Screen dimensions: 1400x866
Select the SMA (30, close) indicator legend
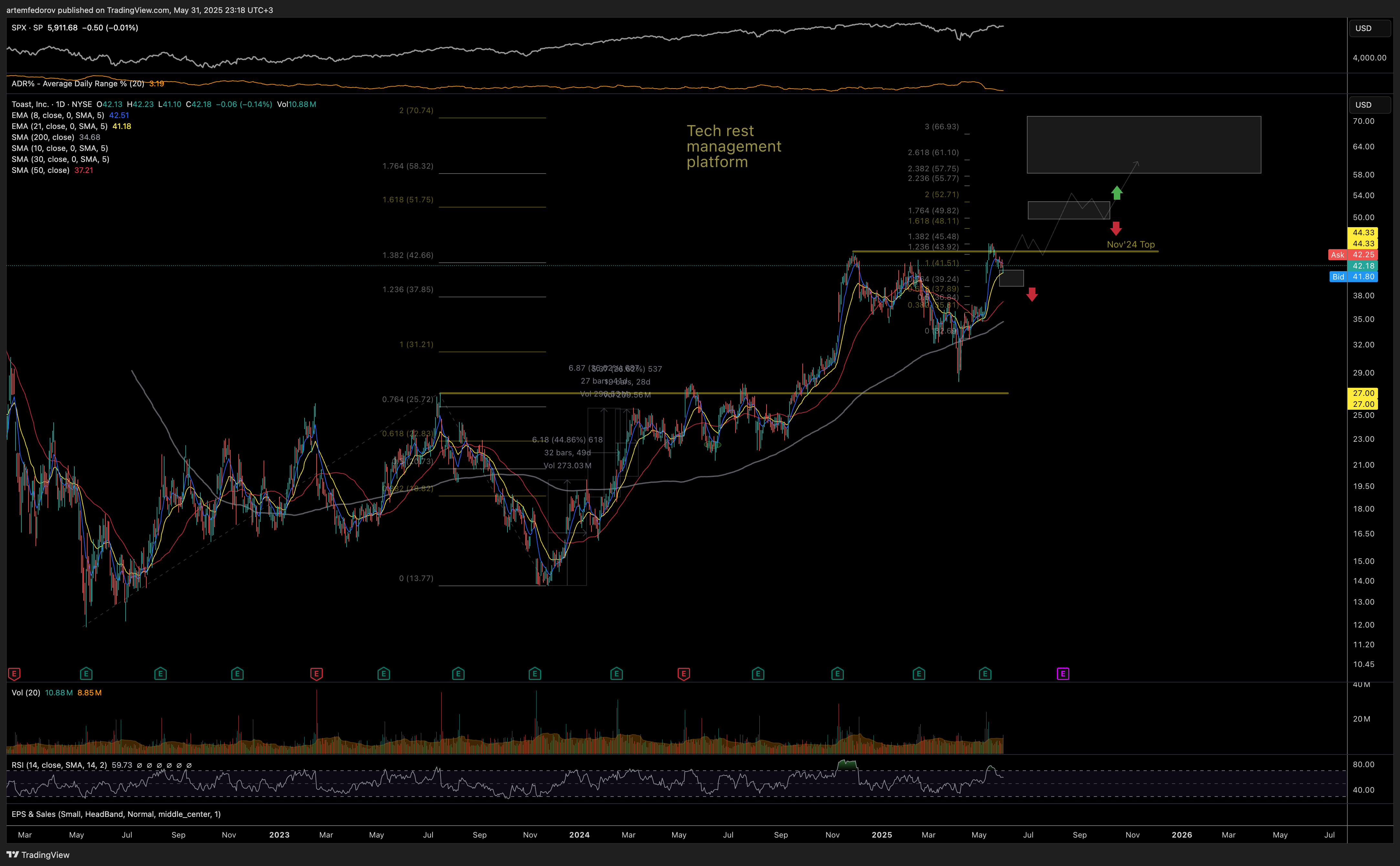pyautogui.click(x=60, y=159)
